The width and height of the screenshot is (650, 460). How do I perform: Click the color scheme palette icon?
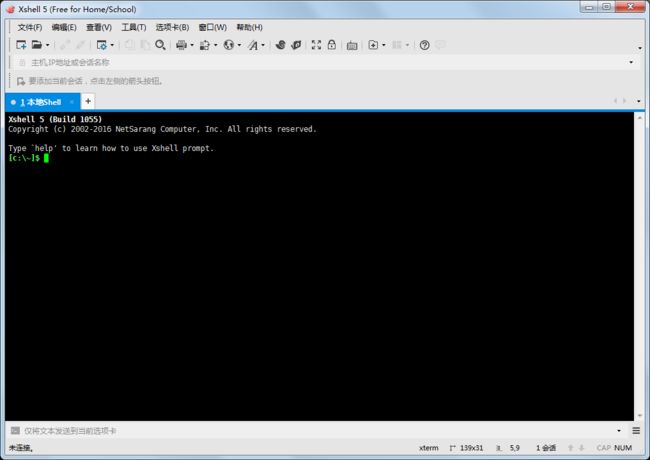pos(205,45)
